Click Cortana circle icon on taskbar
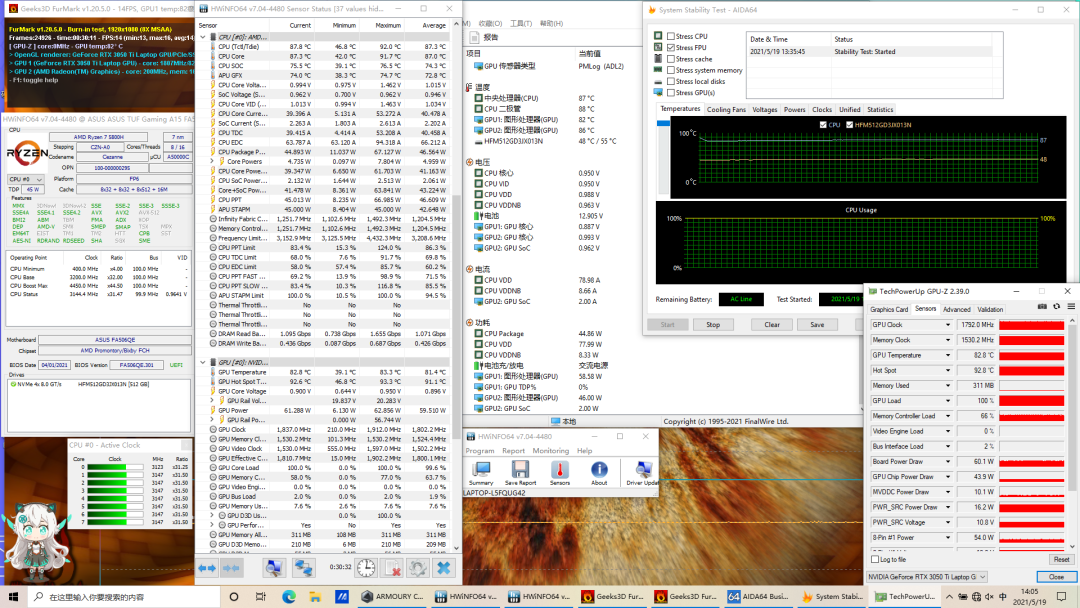1080x608 pixels. 233,596
